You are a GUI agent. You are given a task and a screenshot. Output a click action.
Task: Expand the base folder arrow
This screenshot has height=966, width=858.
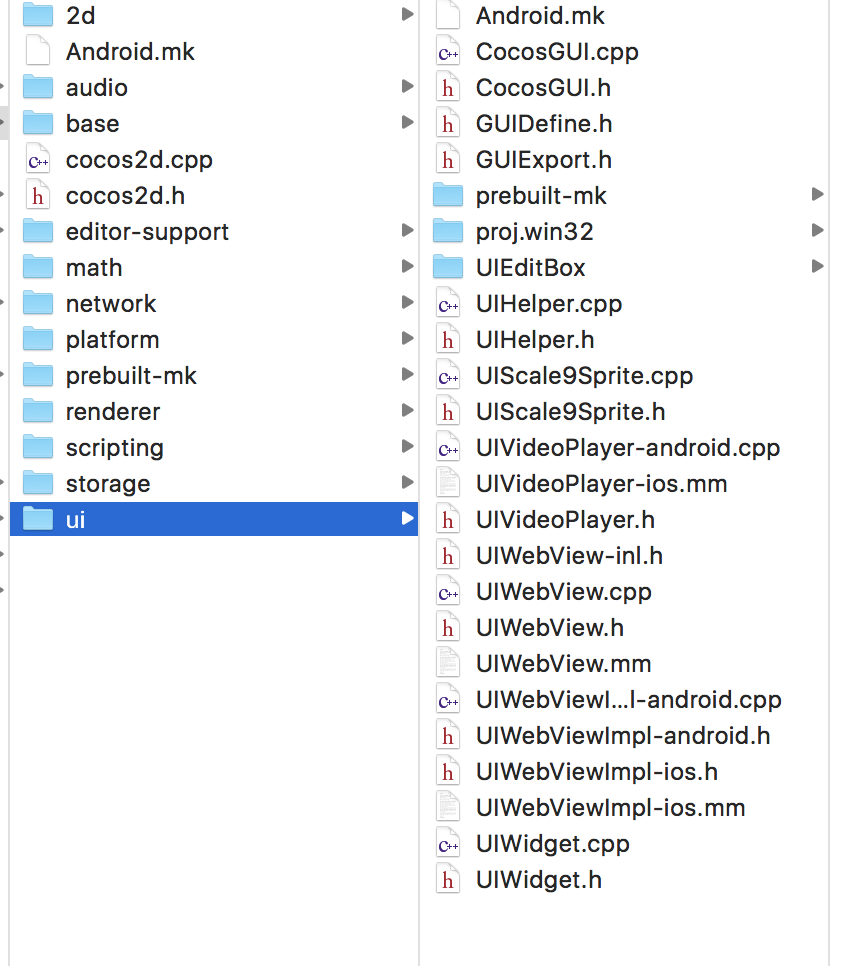click(x=407, y=122)
